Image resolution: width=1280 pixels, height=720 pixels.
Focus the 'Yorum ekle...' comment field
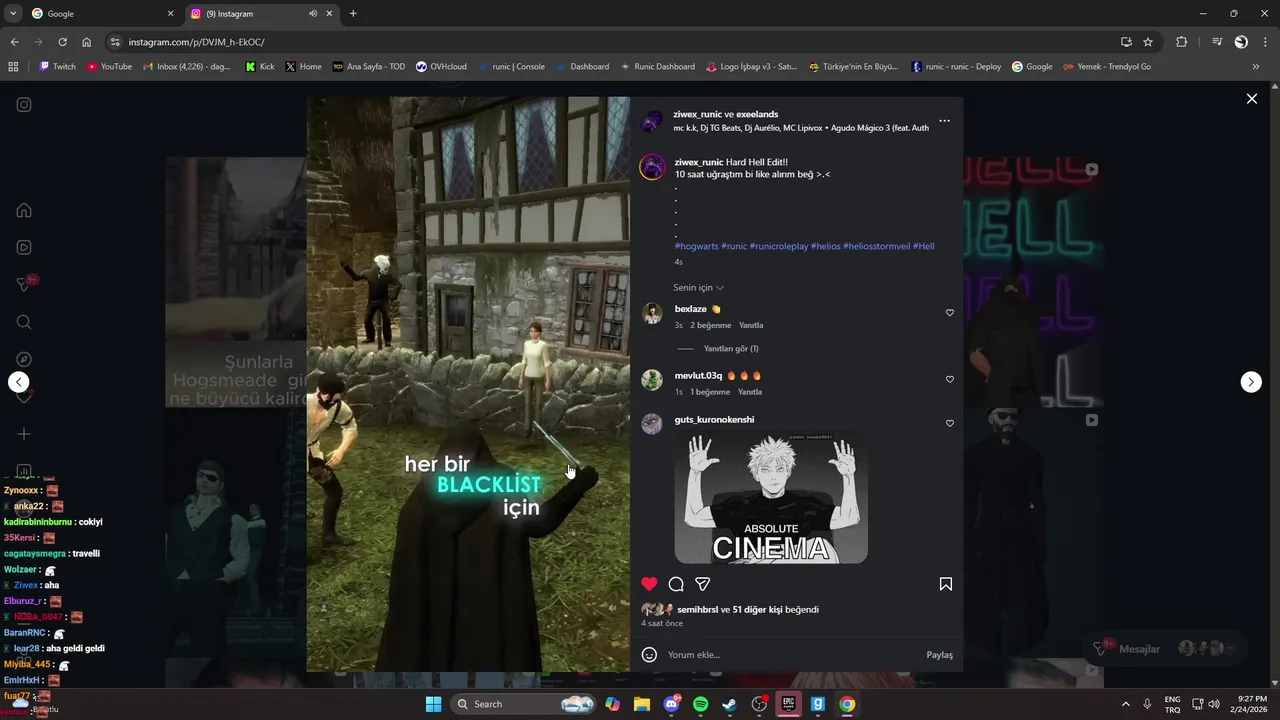(x=790, y=655)
